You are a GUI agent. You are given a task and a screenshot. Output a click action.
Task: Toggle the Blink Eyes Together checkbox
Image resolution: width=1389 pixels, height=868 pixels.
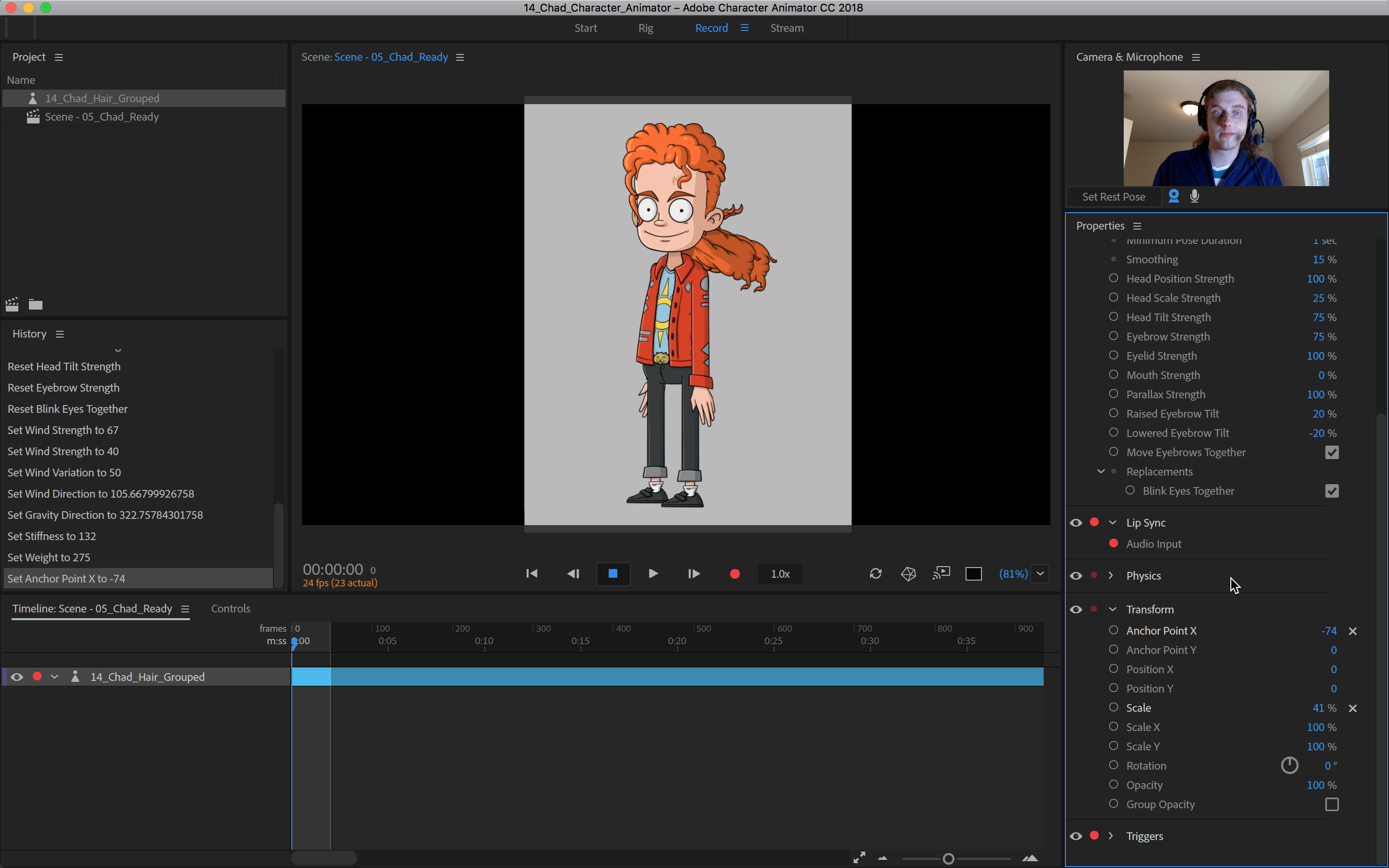point(1332,491)
